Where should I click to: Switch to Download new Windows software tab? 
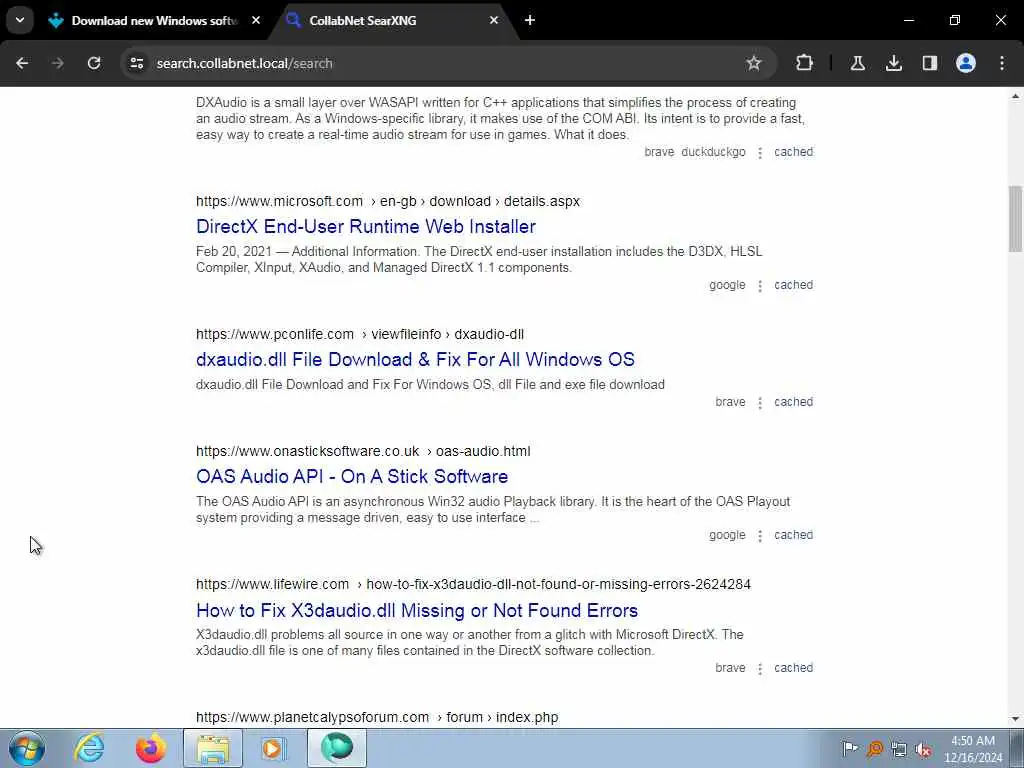point(155,21)
